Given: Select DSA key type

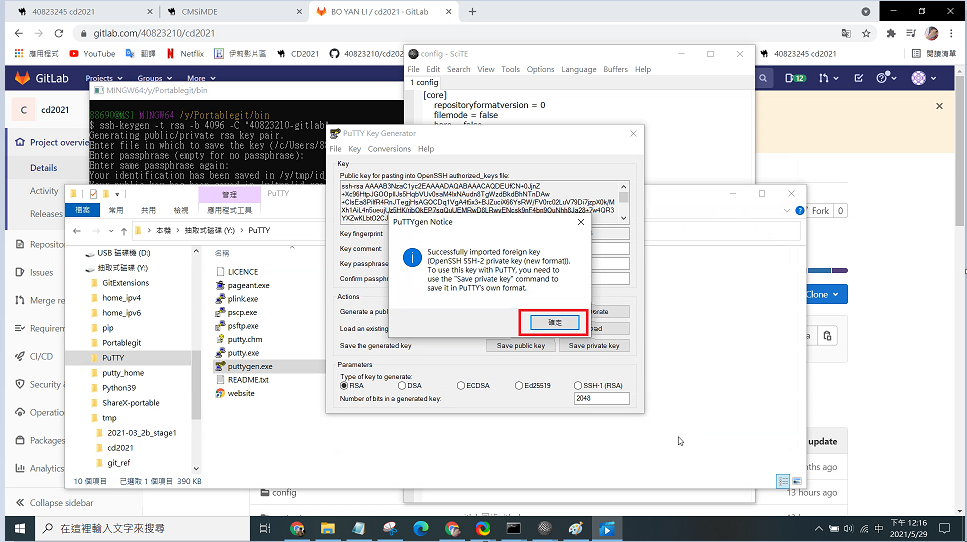Looking at the screenshot, I should pos(409,386).
